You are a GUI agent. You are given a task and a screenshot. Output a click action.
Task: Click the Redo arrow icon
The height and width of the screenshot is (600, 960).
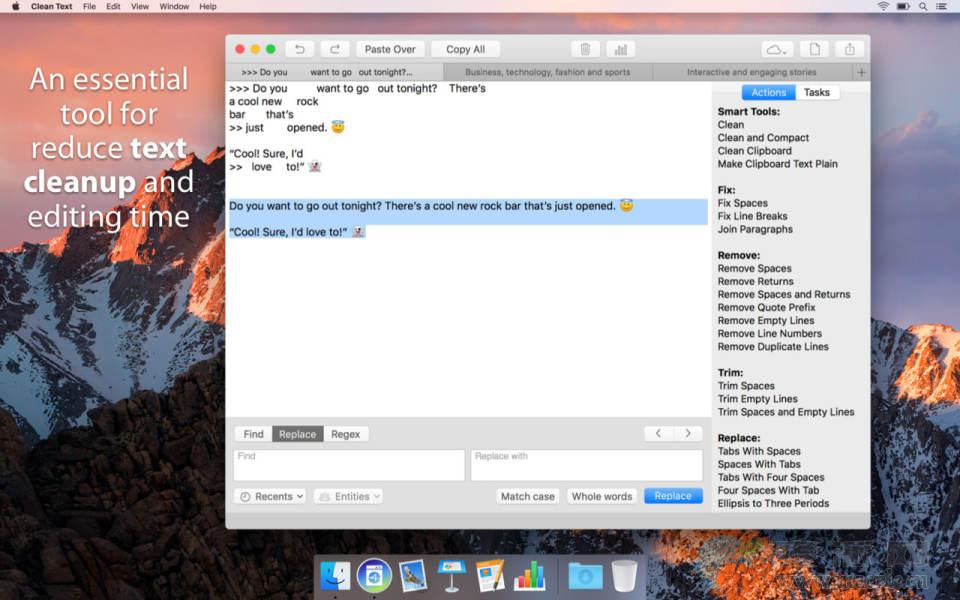point(335,49)
